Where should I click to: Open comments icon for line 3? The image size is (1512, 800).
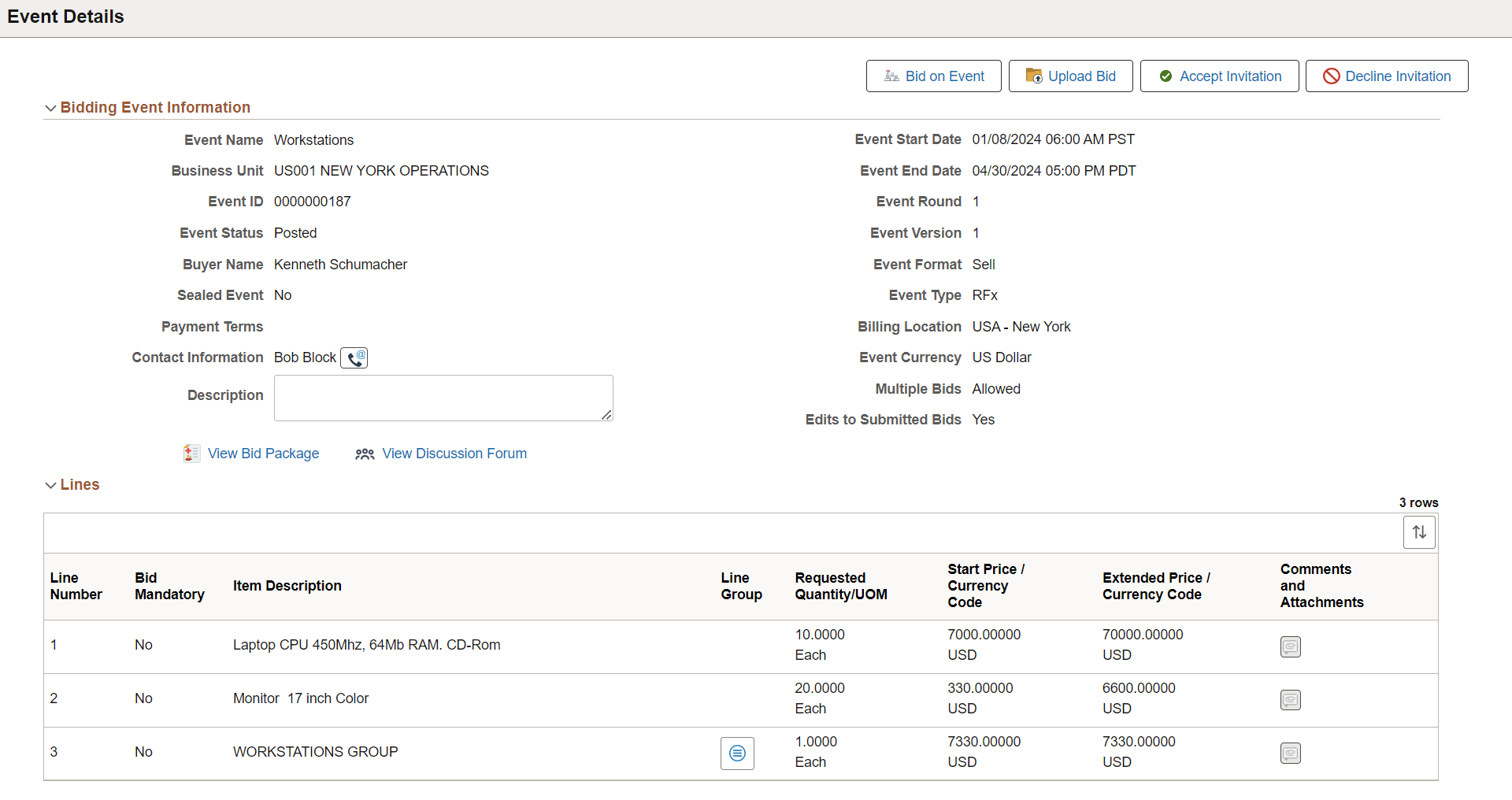pos(1291,754)
